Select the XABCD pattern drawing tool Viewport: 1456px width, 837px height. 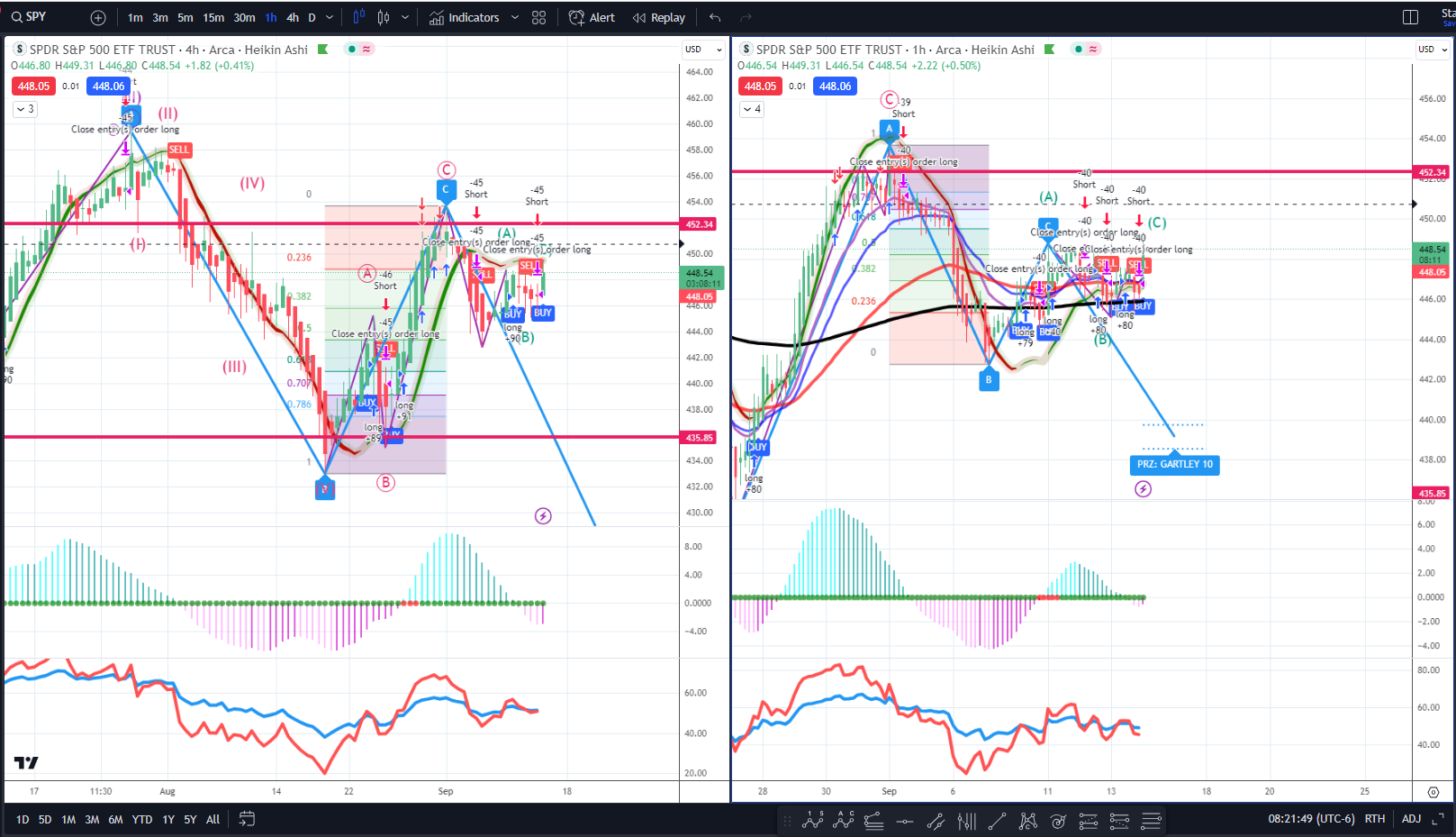(x=1027, y=821)
